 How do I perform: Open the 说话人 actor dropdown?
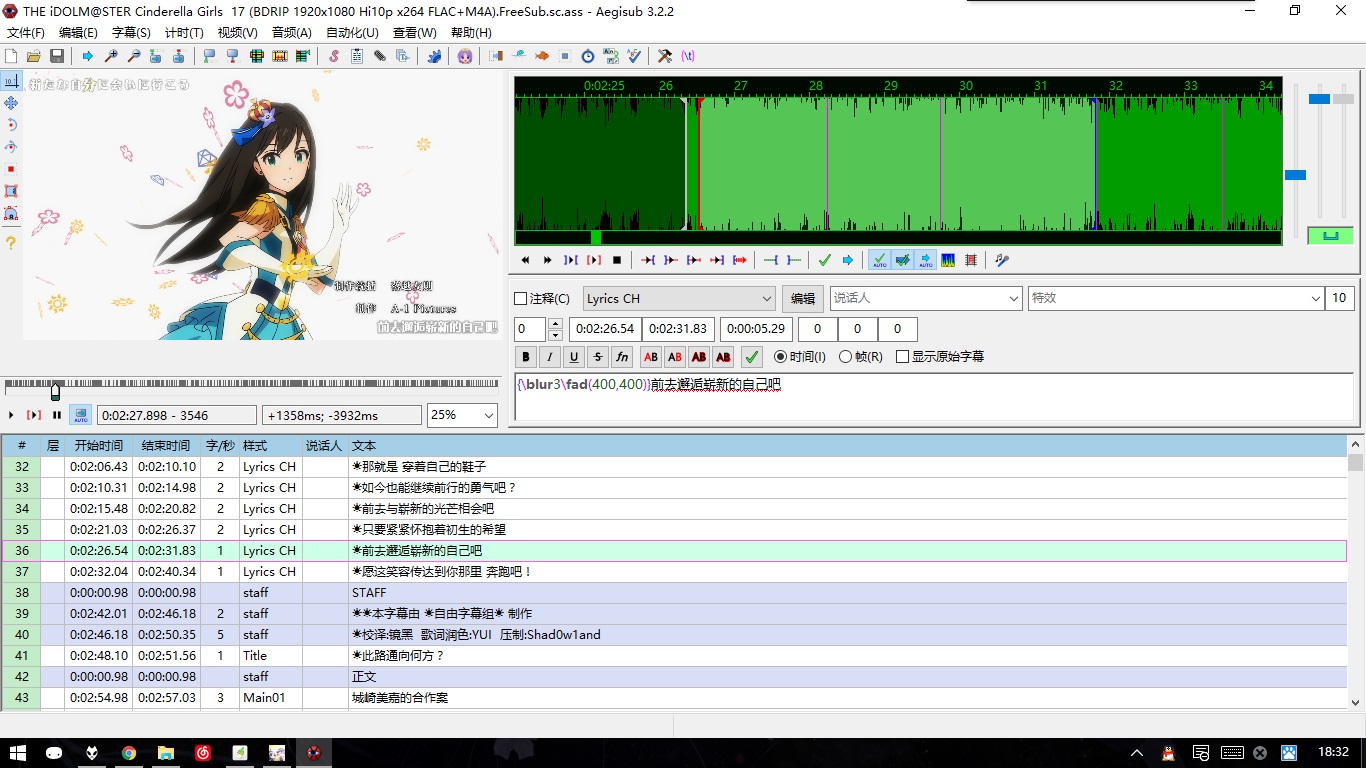[x=925, y=298]
